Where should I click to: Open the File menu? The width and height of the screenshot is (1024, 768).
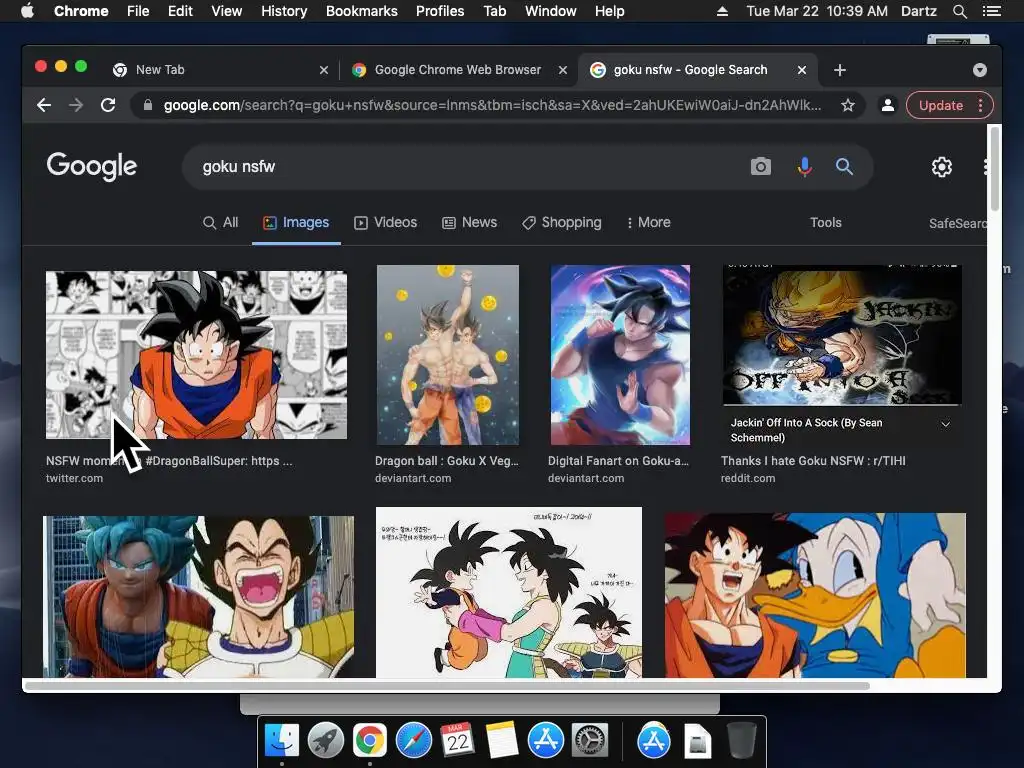tap(138, 11)
